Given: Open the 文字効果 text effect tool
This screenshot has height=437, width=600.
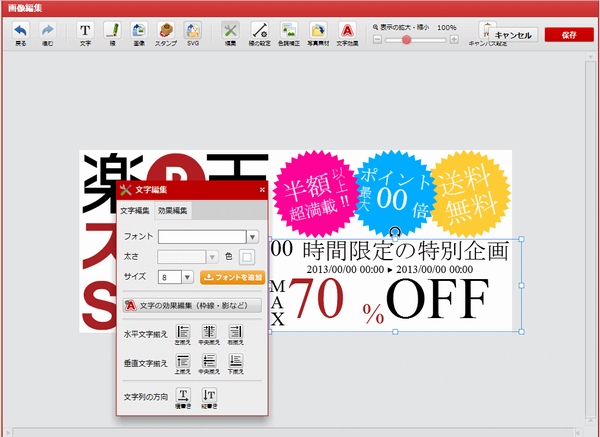Looking at the screenshot, I should pos(346,32).
